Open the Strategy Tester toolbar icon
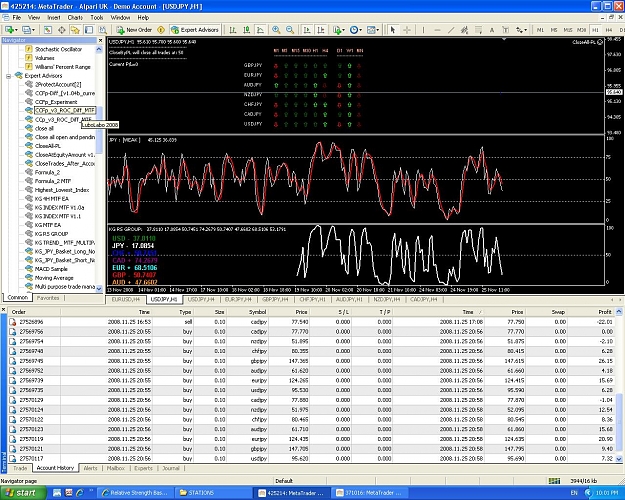The width and height of the screenshot is (625, 500). coord(102,30)
